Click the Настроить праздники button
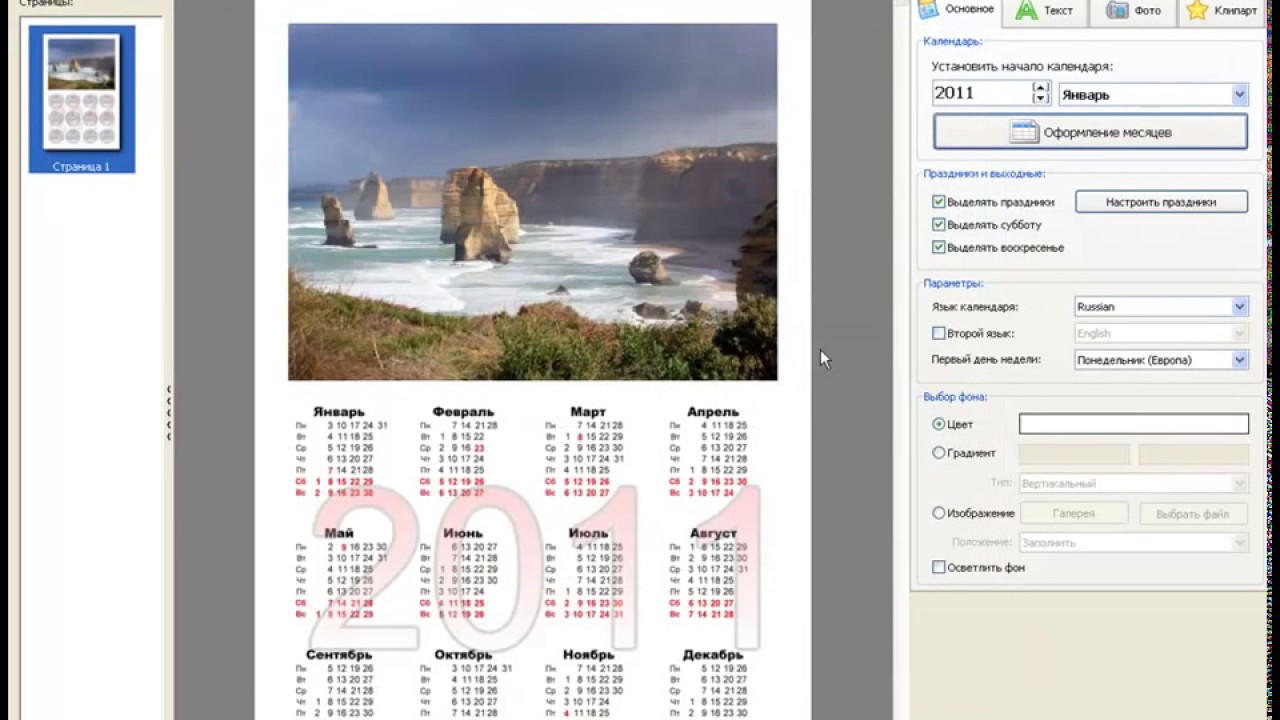1280x720 pixels. click(1161, 202)
